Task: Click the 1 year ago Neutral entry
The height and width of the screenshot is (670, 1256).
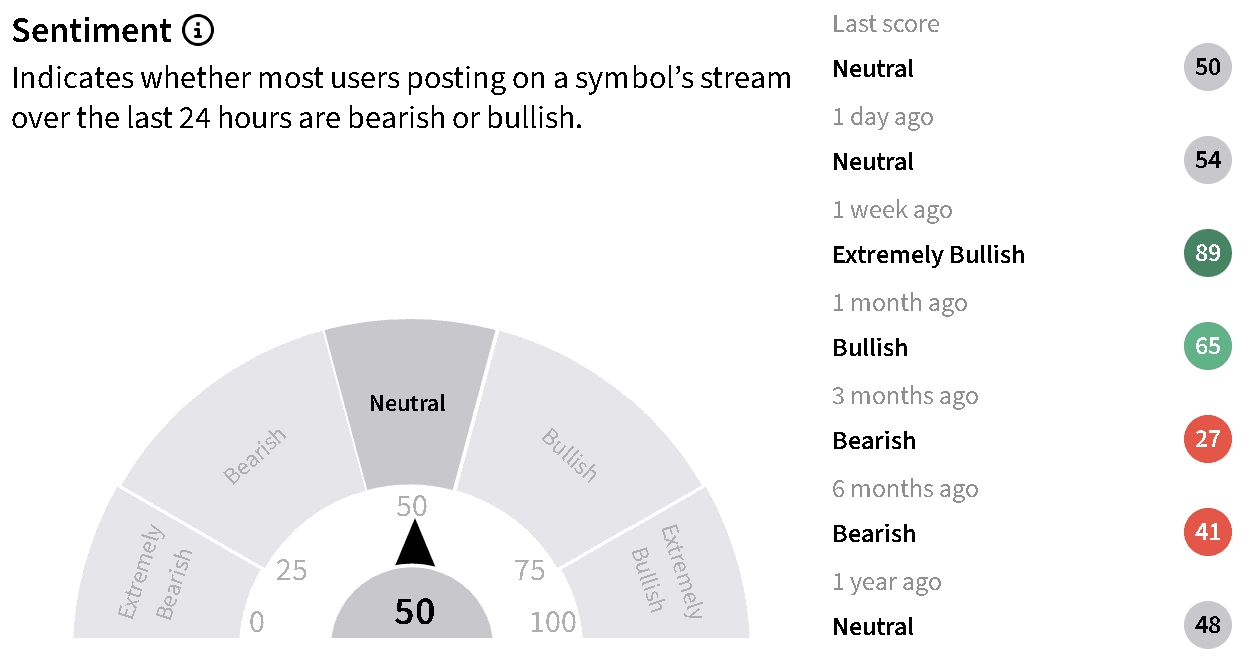Action: [1032, 626]
